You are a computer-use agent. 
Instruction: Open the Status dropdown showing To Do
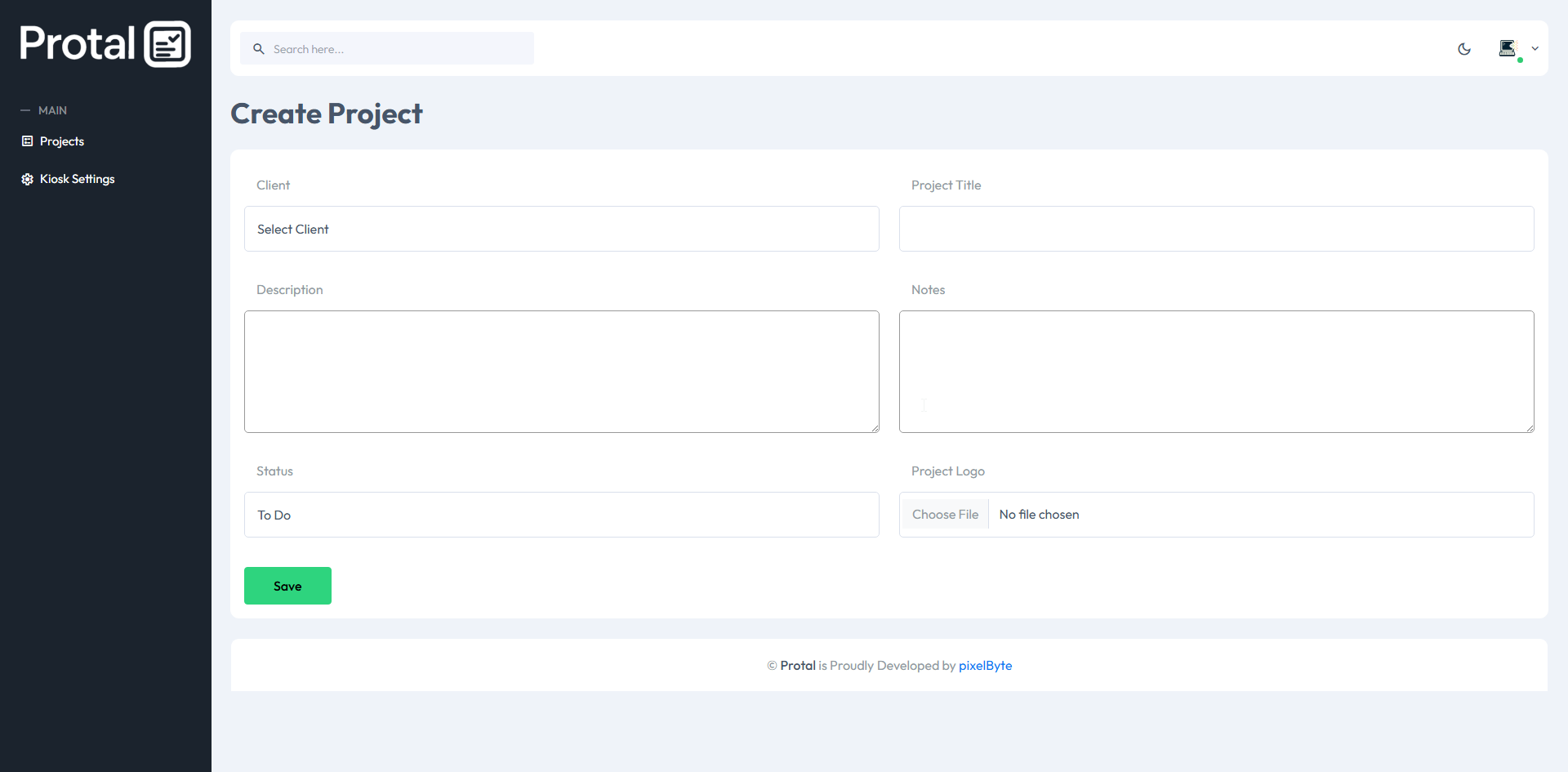pos(561,515)
